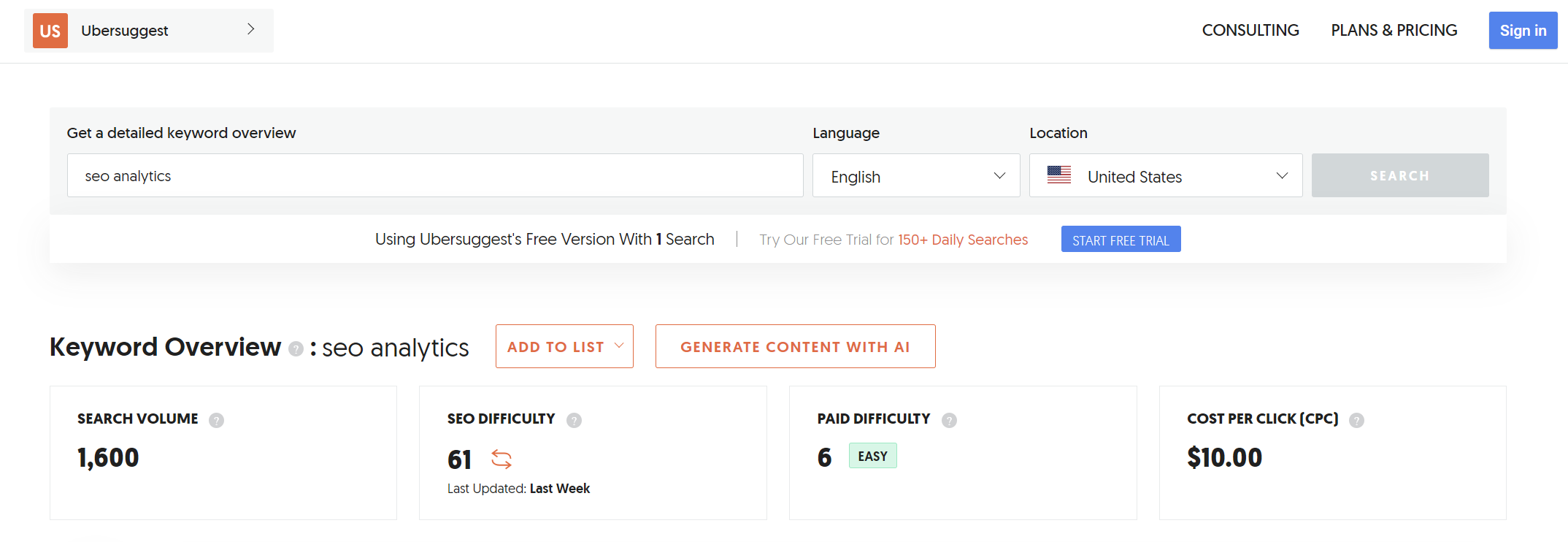1568x542 pixels.
Task: Select the SEO difficulty score 61
Action: [x=459, y=459]
